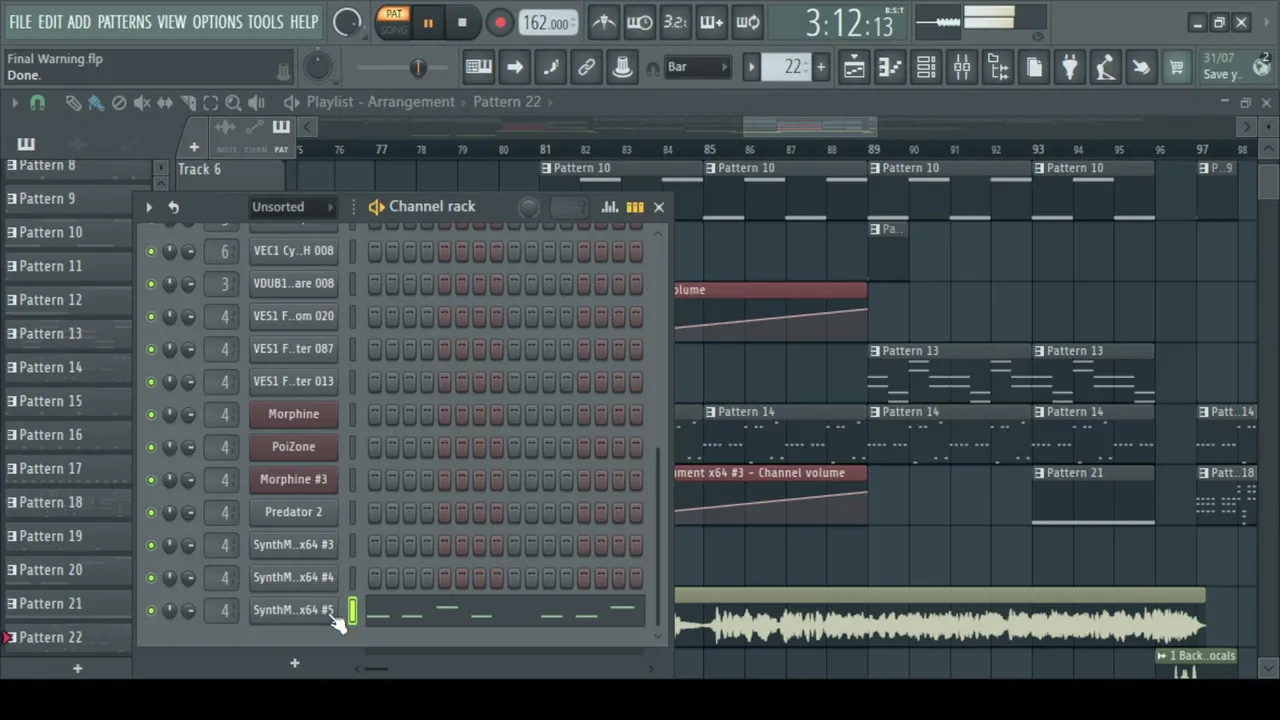Click the shopping cart icon in the toolbar

click(1176, 68)
